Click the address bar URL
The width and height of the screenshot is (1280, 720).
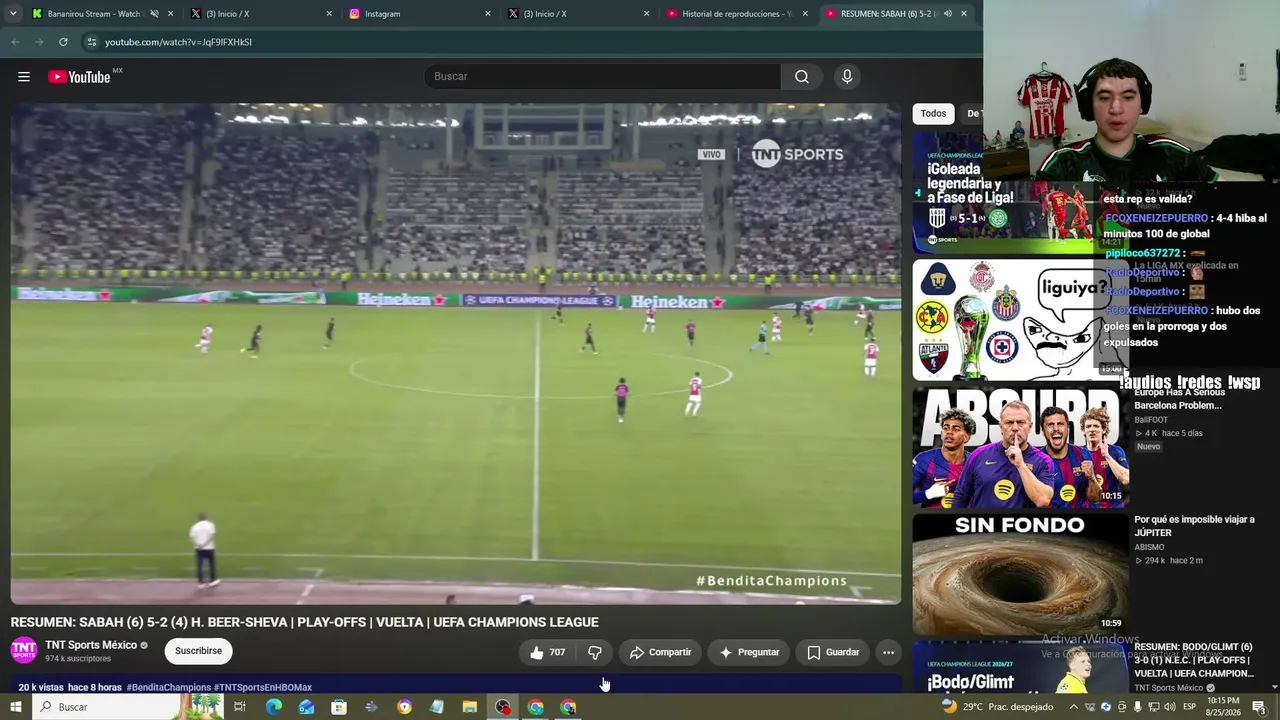pyautogui.click(x=178, y=42)
